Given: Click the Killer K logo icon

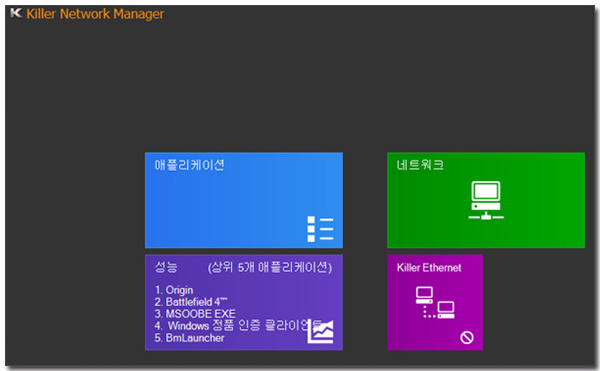Looking at the screenshot, I should point(16,13).
